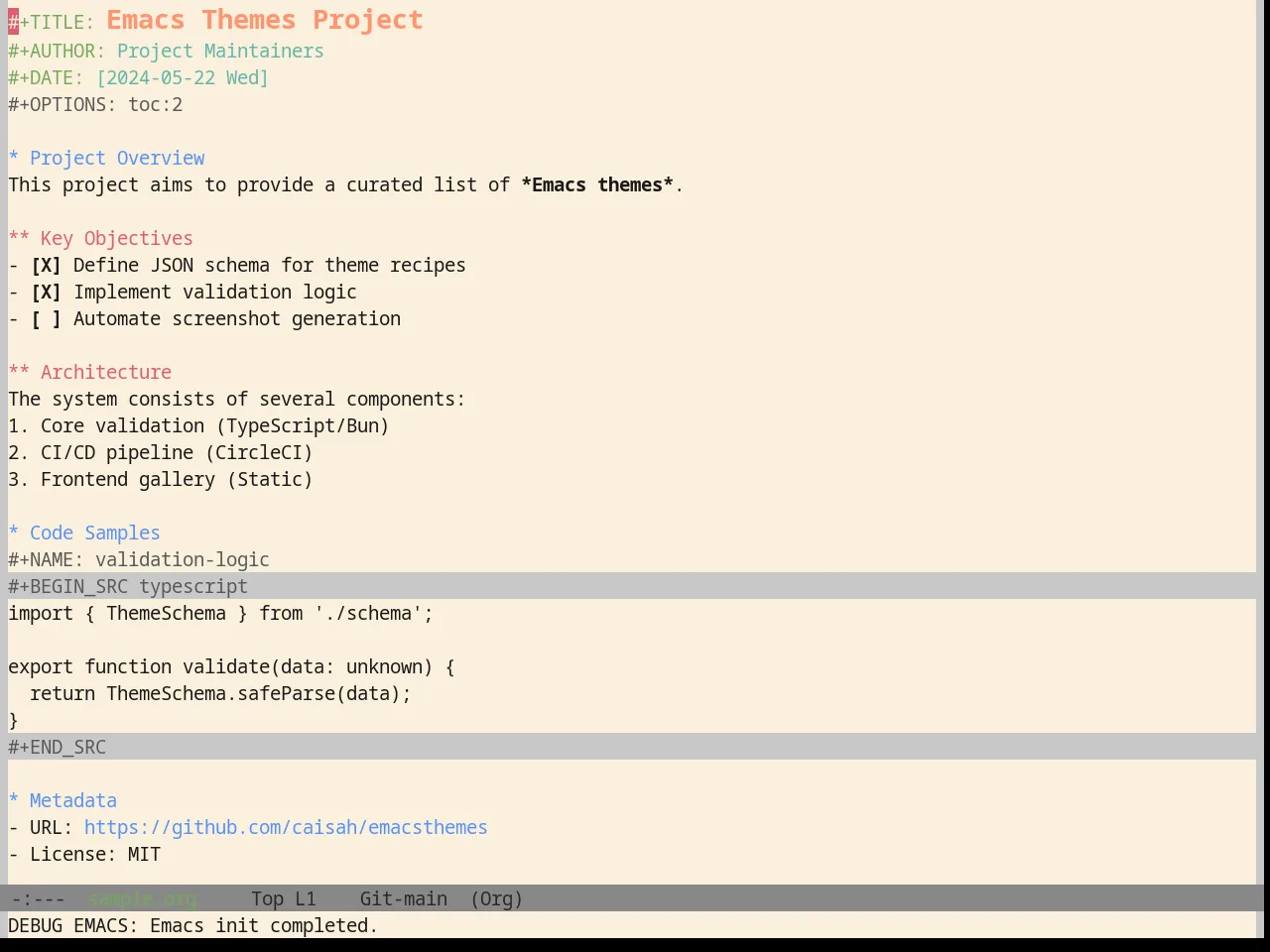Viewport: 1270px width, 952px height.
Task: Click the #+DATE: keyword
Action: [46, 78]
